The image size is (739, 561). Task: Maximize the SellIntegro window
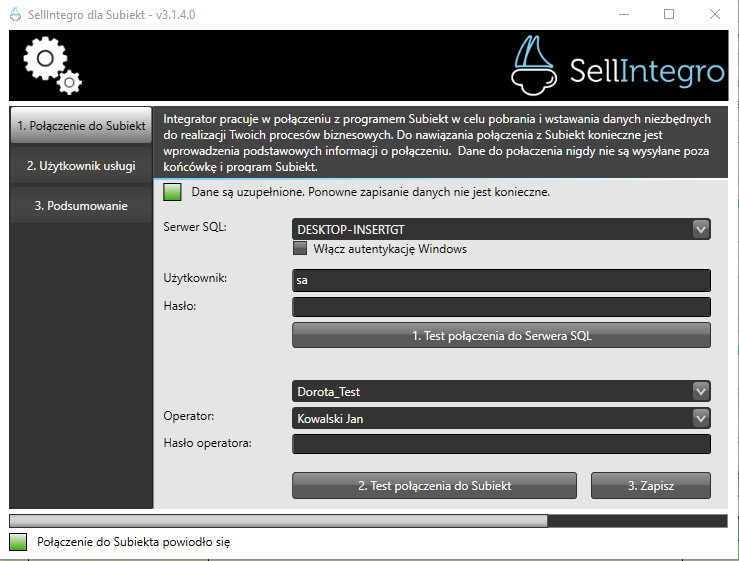(x=669, y=14)
